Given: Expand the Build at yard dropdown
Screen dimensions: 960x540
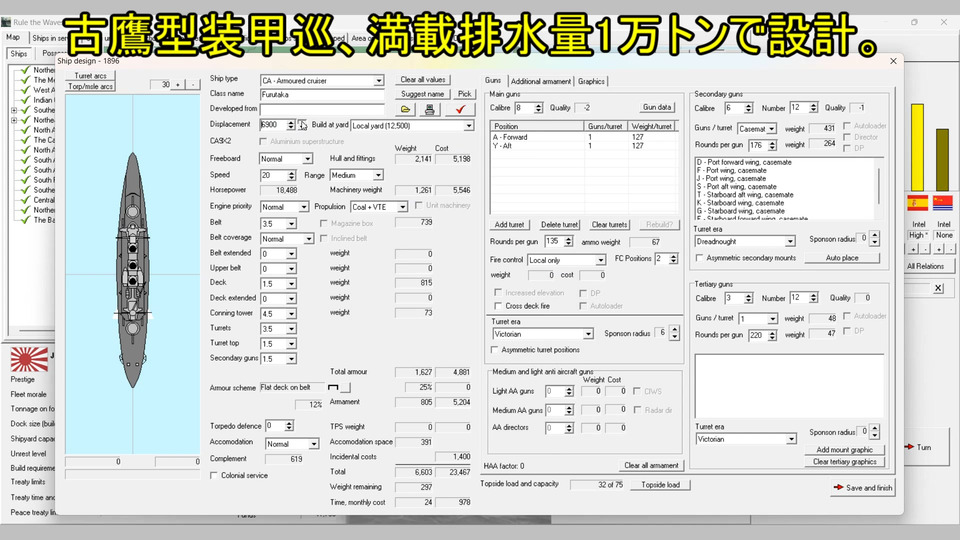Looking at the screenshot, I should [x=468, y=126].
